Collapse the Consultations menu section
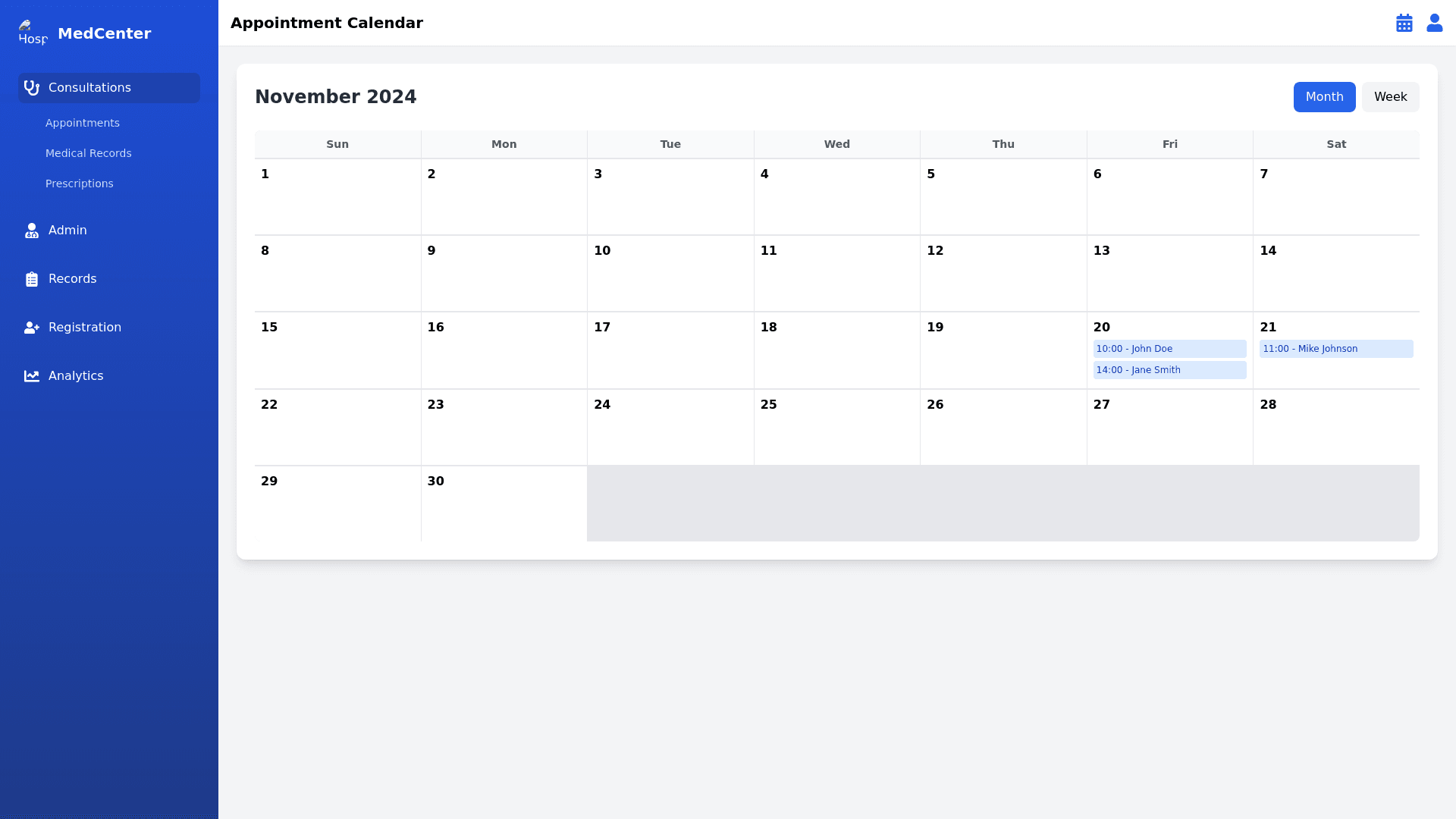 (x=109, y=88)
